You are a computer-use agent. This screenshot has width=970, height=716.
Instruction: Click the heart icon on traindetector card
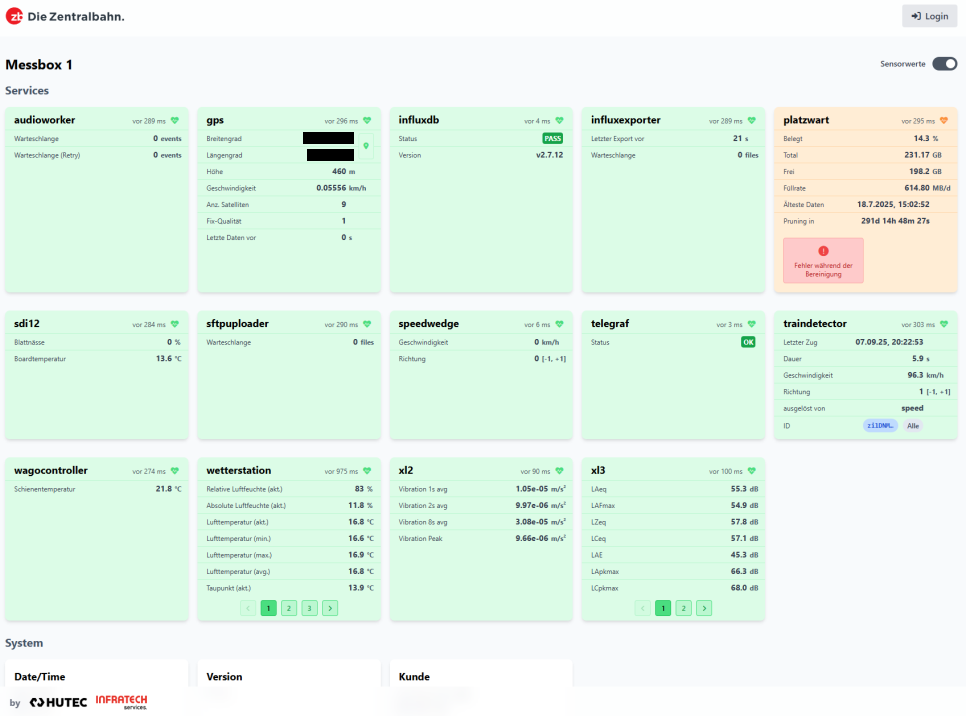[943, 324]
